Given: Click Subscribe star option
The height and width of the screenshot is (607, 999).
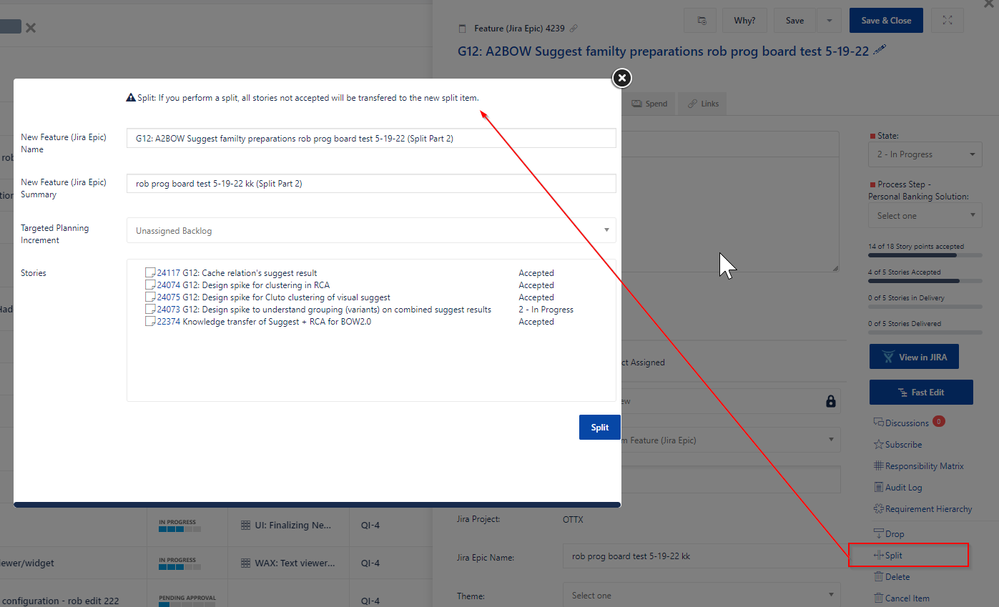Looking at the screenshot, I should click(x=898, y=445).
